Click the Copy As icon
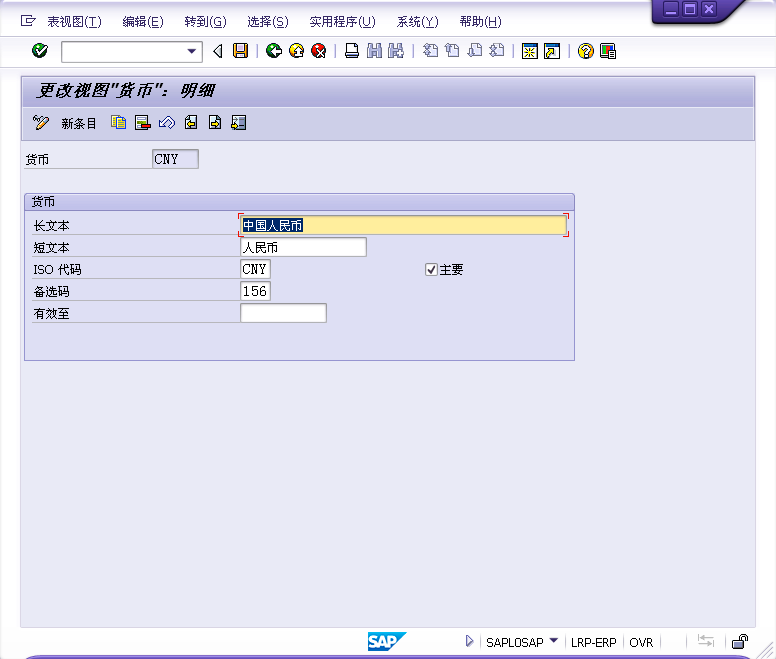This screenshot has height=659, width=776. 118,122
